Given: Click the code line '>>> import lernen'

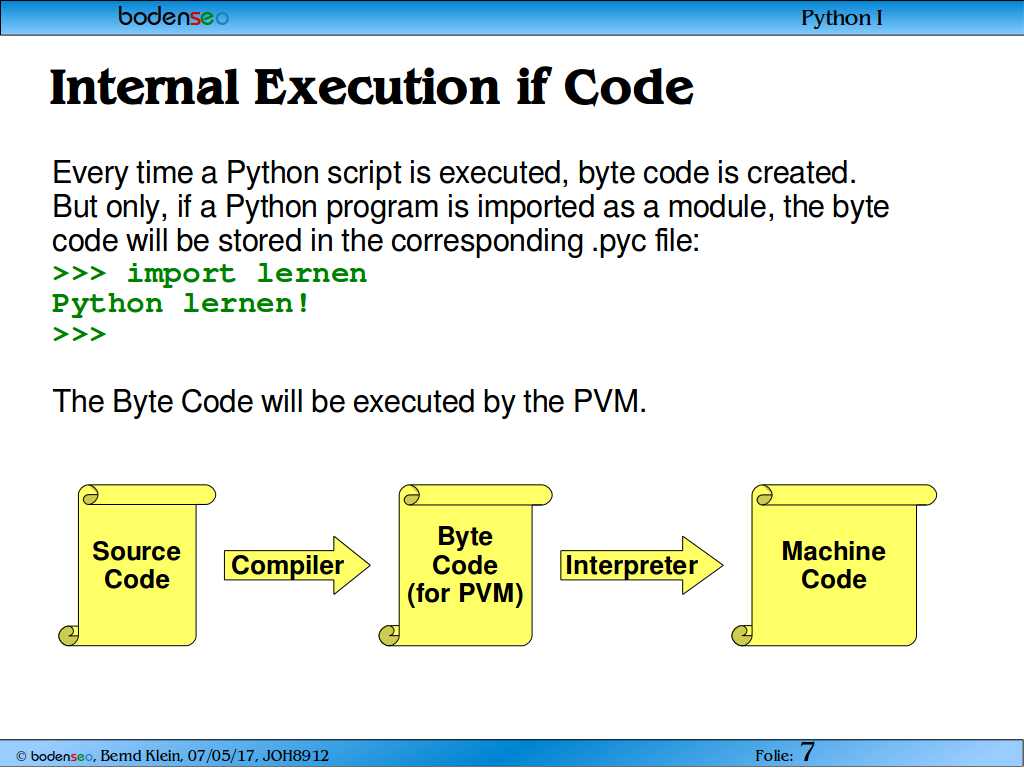Looking at the screenshot, I should [x=210, y=273].
